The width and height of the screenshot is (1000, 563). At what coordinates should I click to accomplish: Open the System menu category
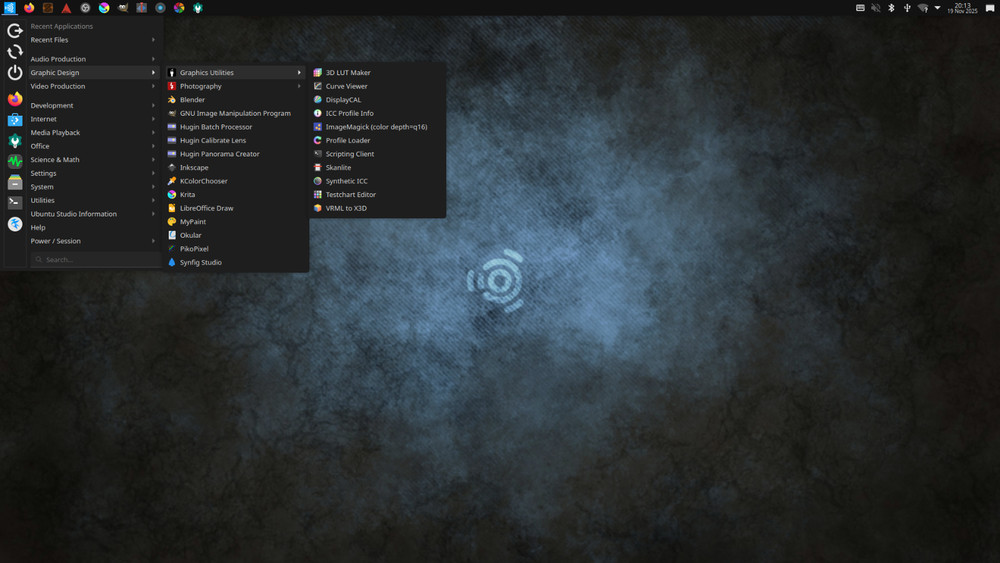pos(93,187)
